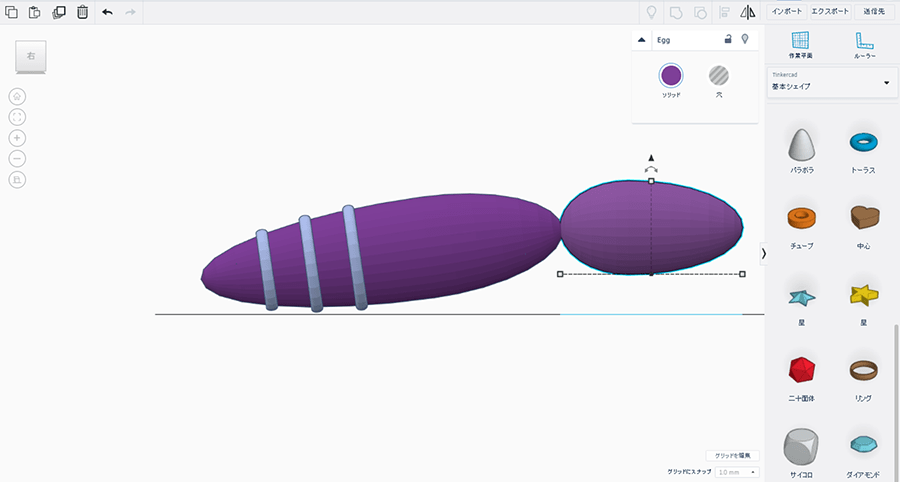Click the エクスポート export button
Viewport: 900px width, 482px height.
click(829, 11)
